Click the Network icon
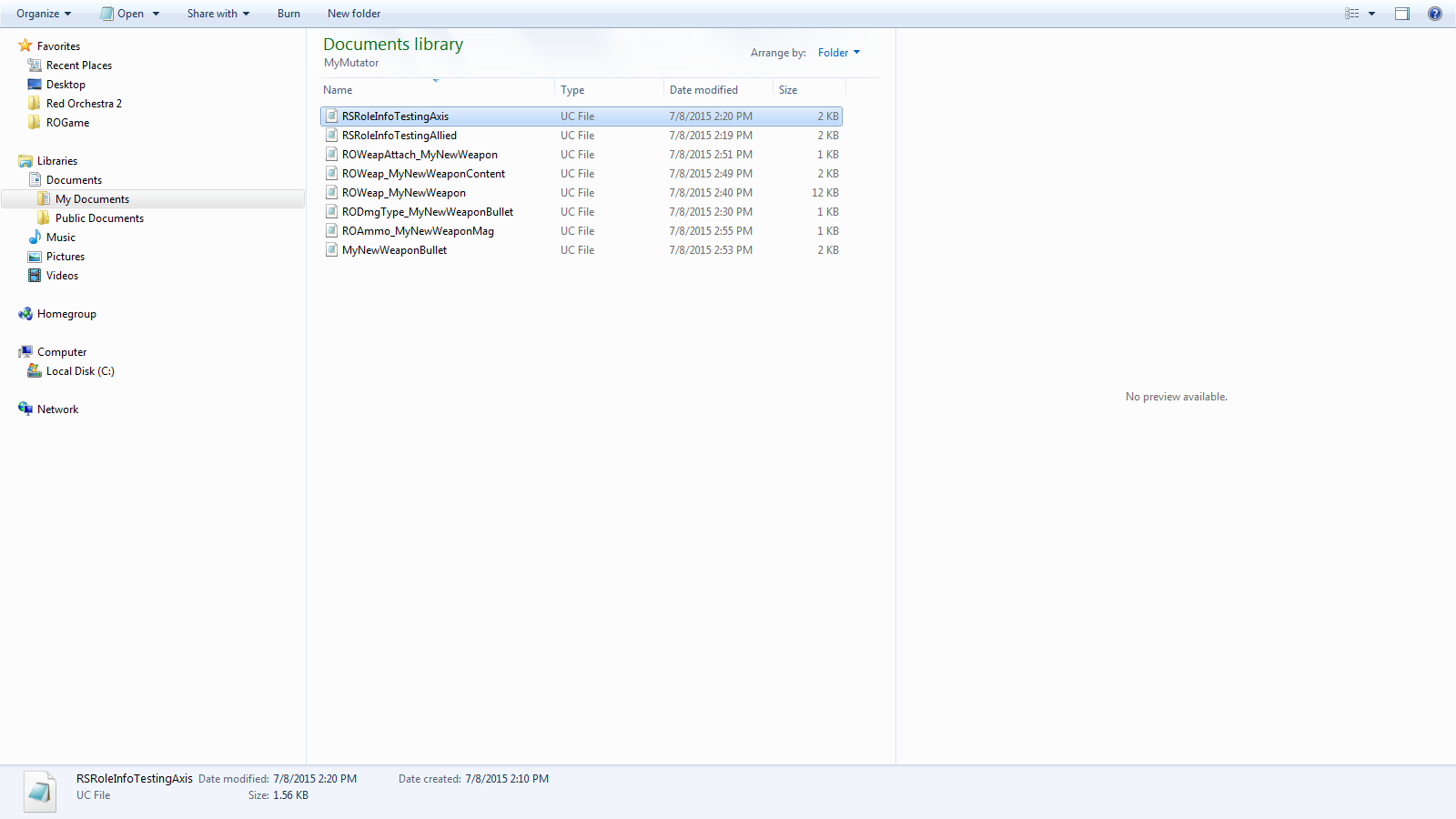Image resolution: width=1456 pixels, height=819 pixels. pos(25,409)
